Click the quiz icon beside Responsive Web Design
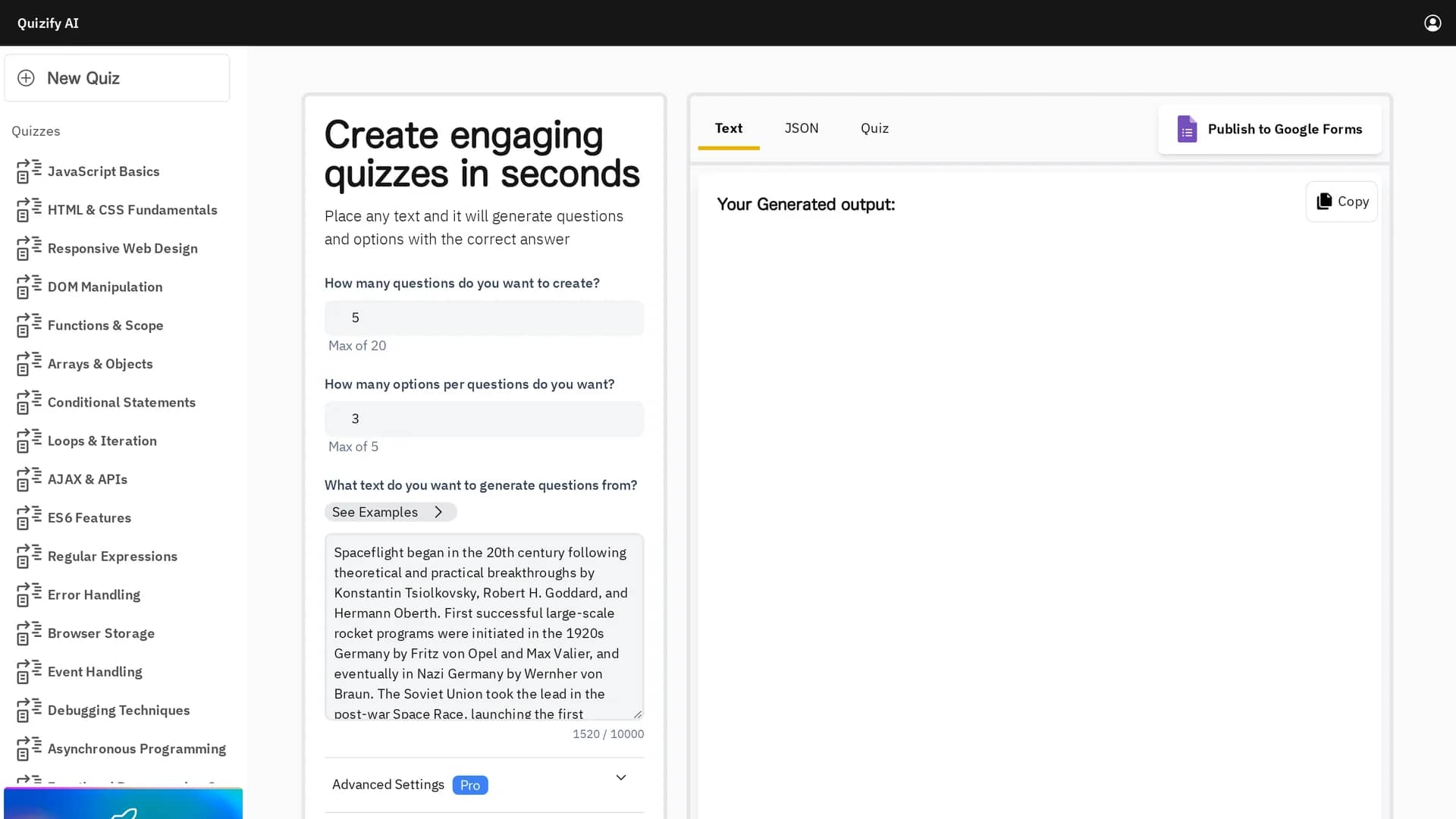This screenshot has width=1456, height=819. pos(29,249)
